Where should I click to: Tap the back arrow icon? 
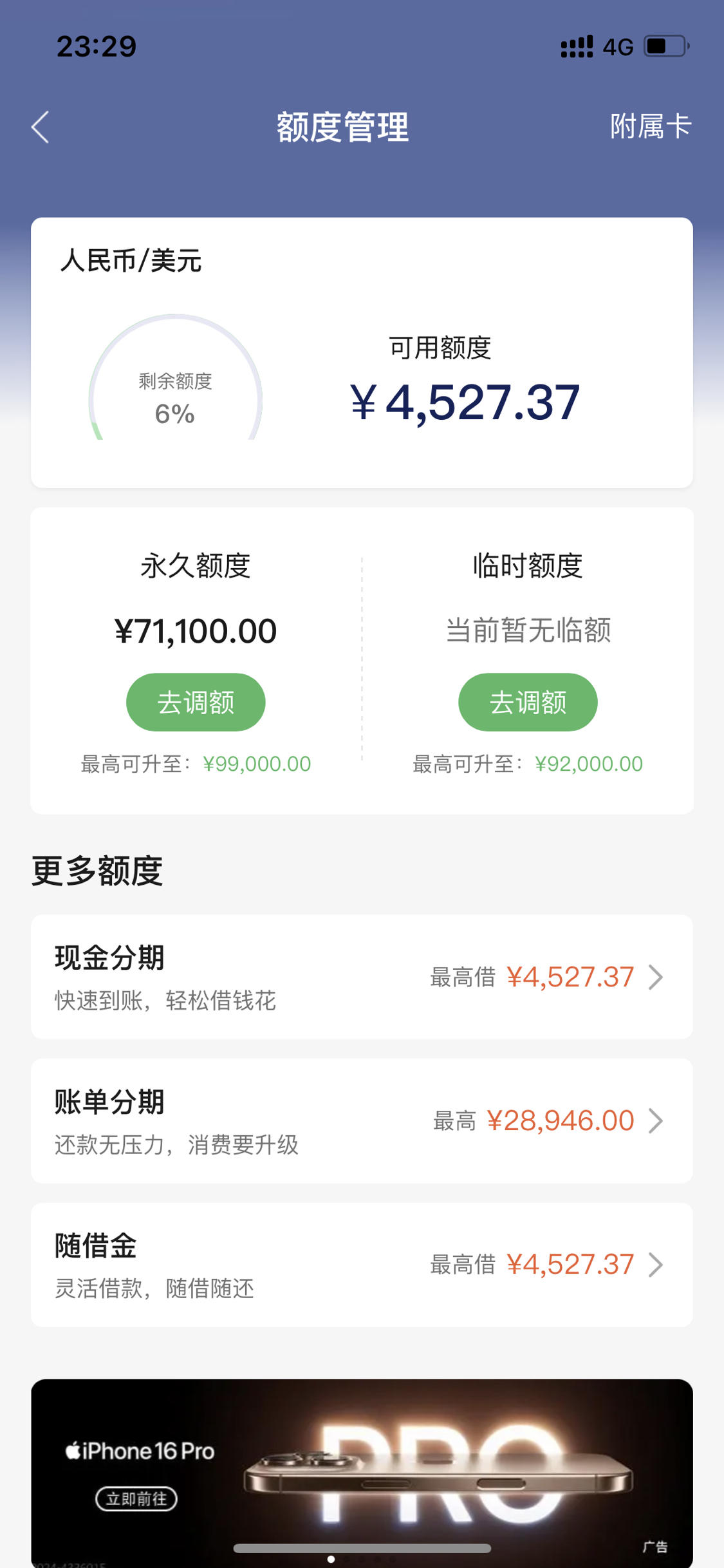pos(40,127)
